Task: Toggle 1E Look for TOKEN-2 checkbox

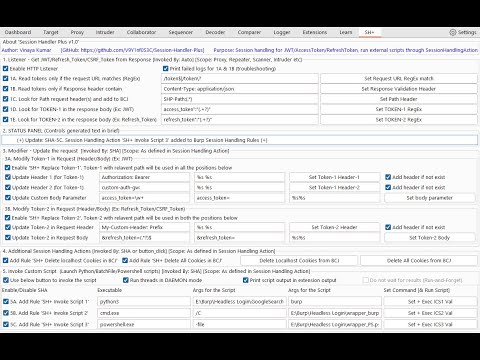Action: pyautogui.click(x=5, y=119)
